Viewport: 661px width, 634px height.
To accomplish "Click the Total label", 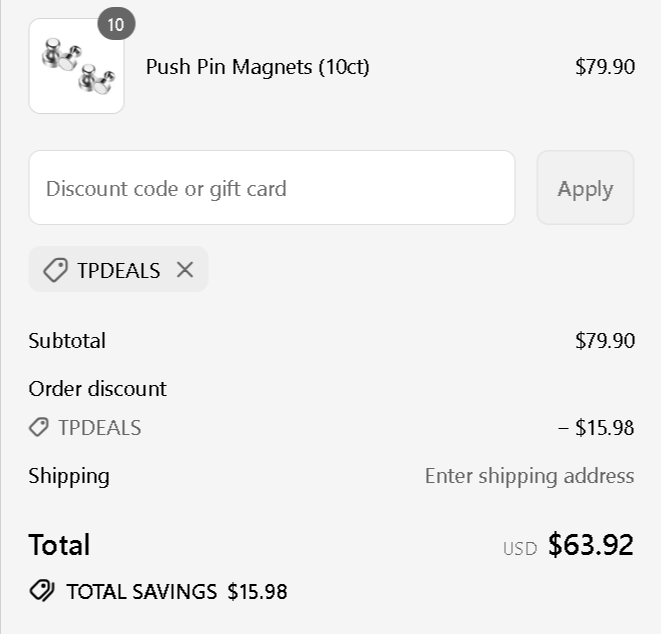I will click(59, 545).
